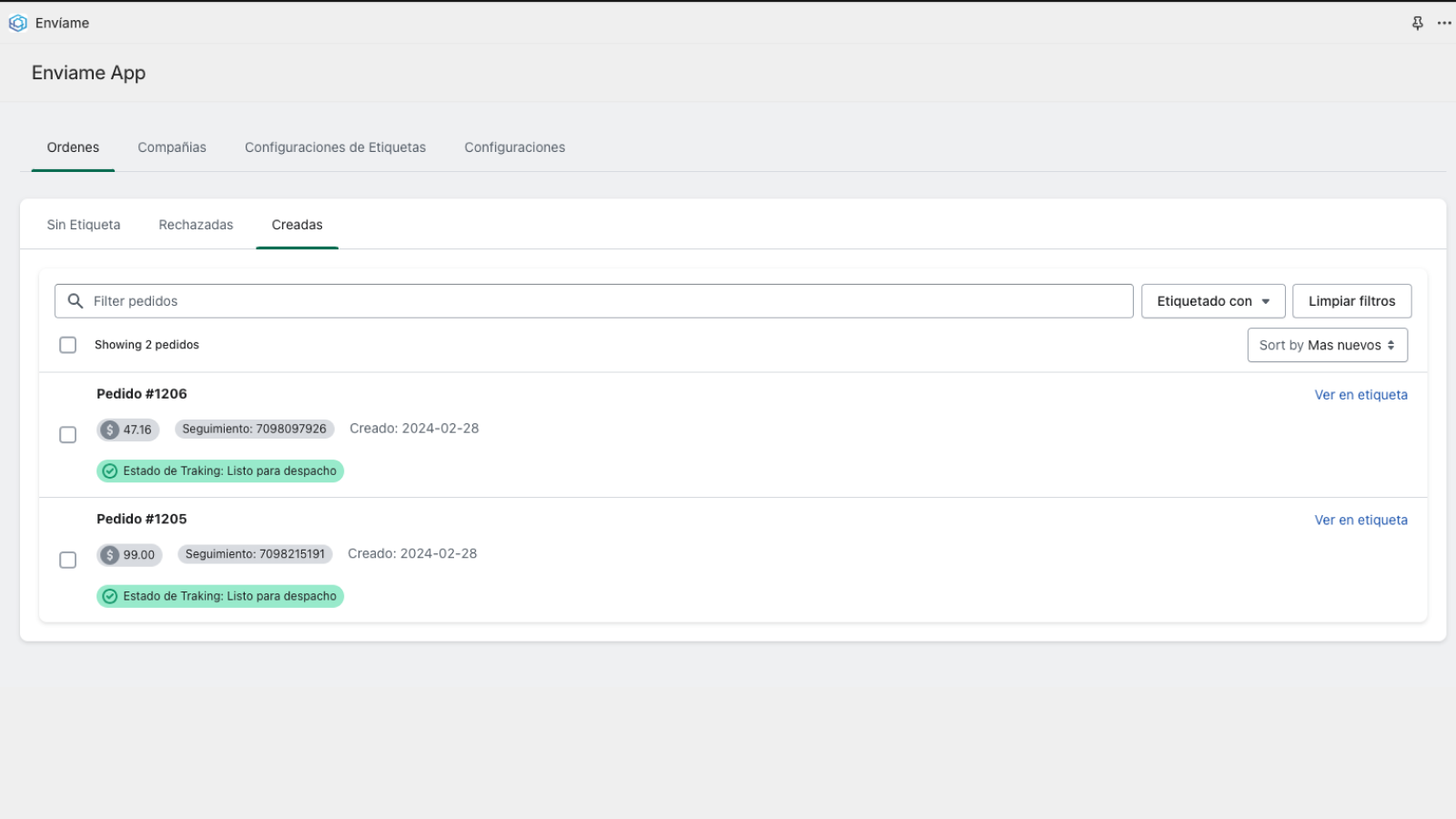The height and width of the screenshot is (819, 1456).
Task: Open the three-dot more options menu
Action: pyautogui.click(x=1444, y=24)
